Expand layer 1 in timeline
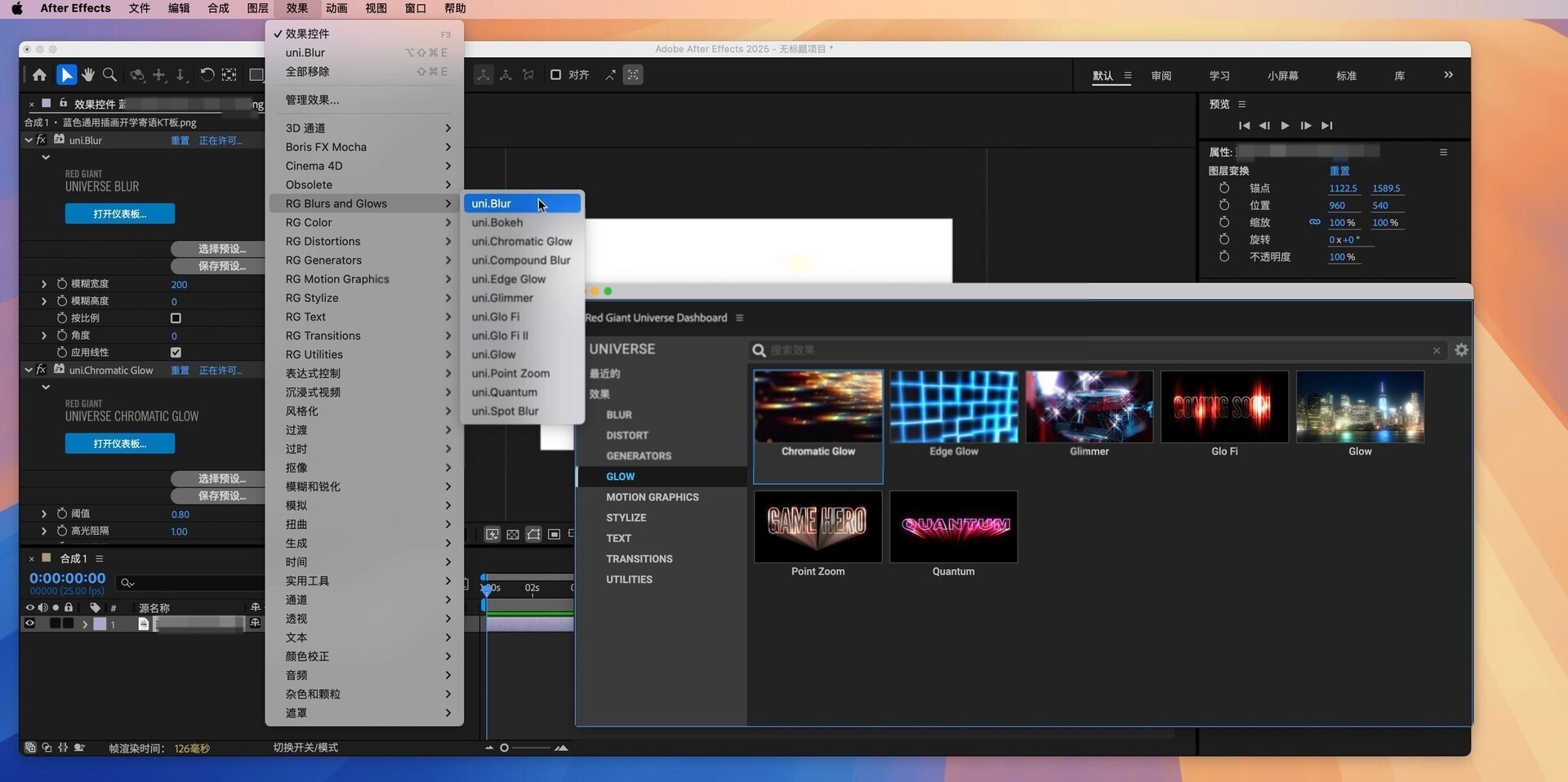Screen dimensions: 1568x782 [84, 624]
